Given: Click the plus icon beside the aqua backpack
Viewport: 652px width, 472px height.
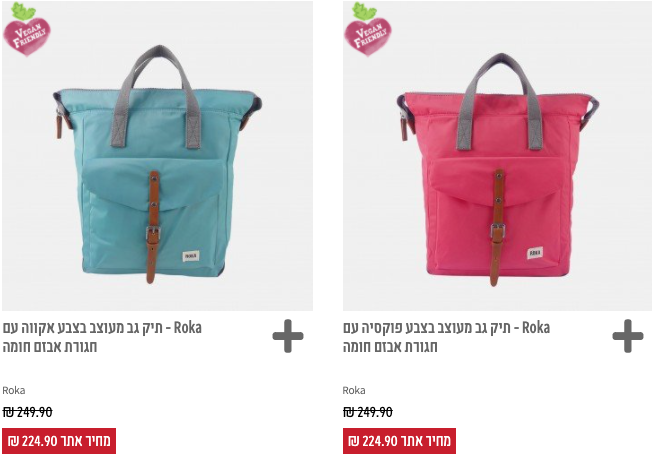Looking at the screenshot, I should coord(288,336).
